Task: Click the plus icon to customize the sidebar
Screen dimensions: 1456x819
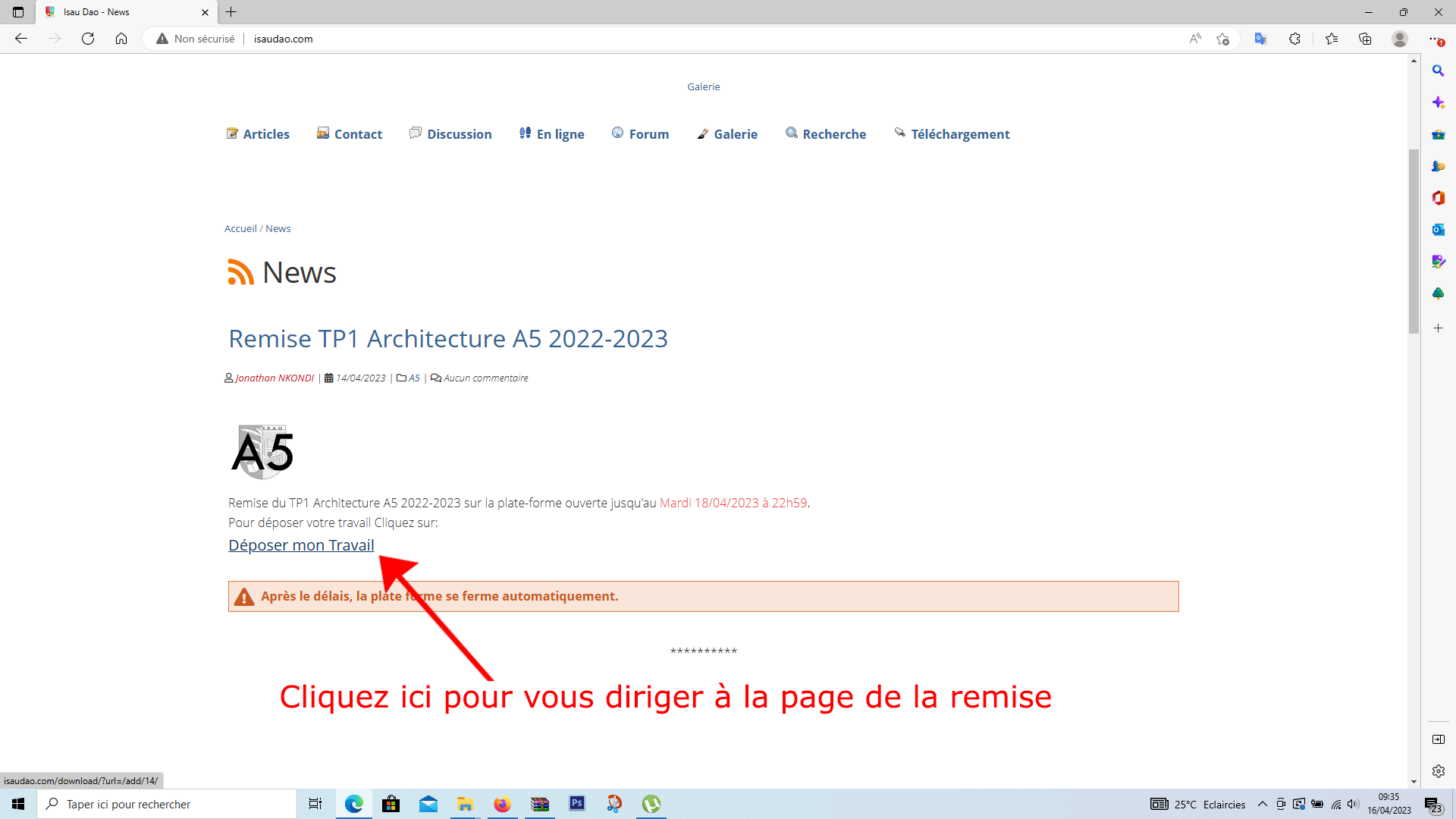Action: (1438, 328)
